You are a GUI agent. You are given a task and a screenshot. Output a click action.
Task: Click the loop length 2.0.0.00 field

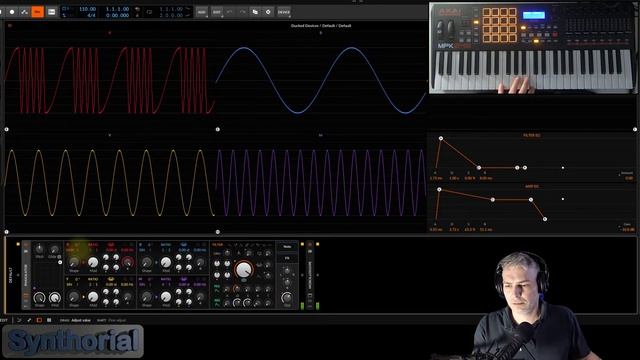coord(171,16)
